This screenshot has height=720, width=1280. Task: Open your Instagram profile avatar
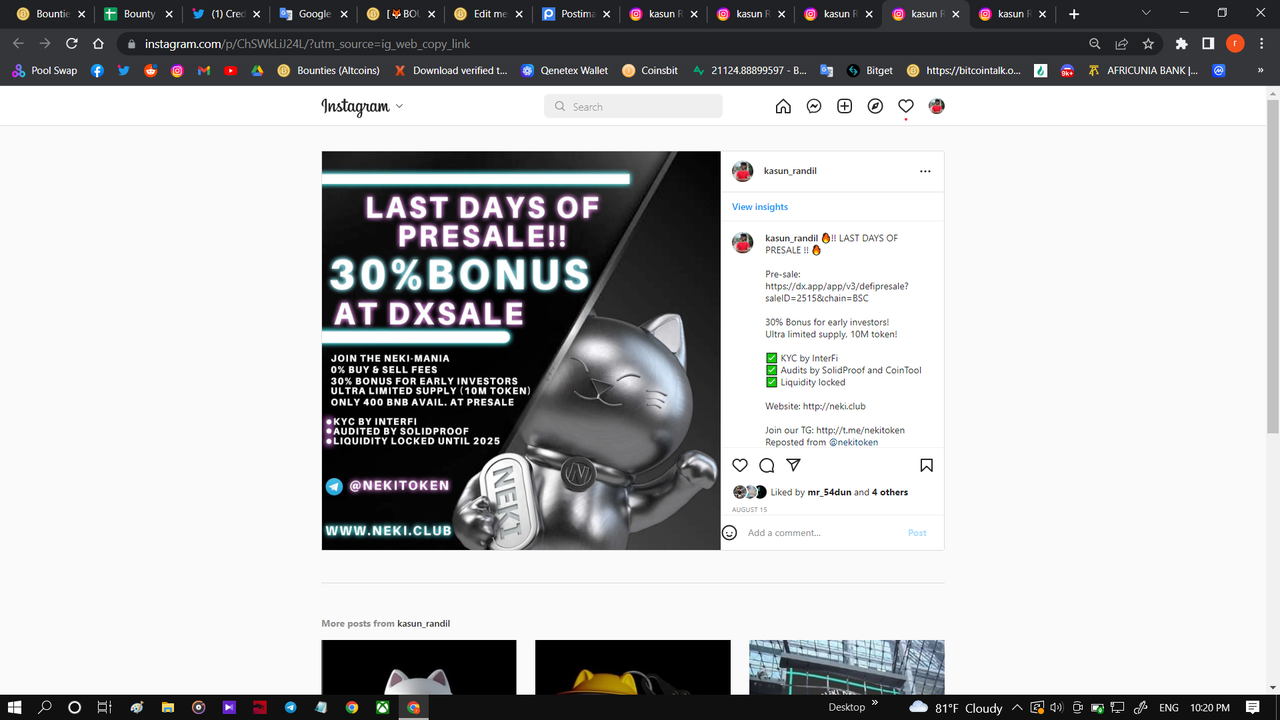[x=936, y=105]
